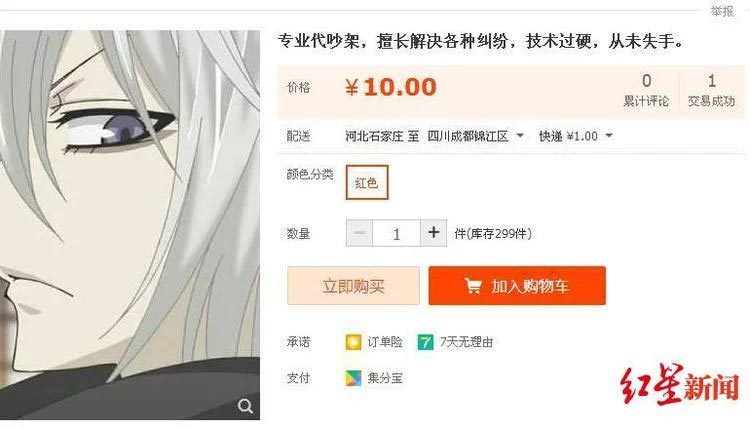Select the 红色 color option
The image size is (750, 428).
[367, 182]
